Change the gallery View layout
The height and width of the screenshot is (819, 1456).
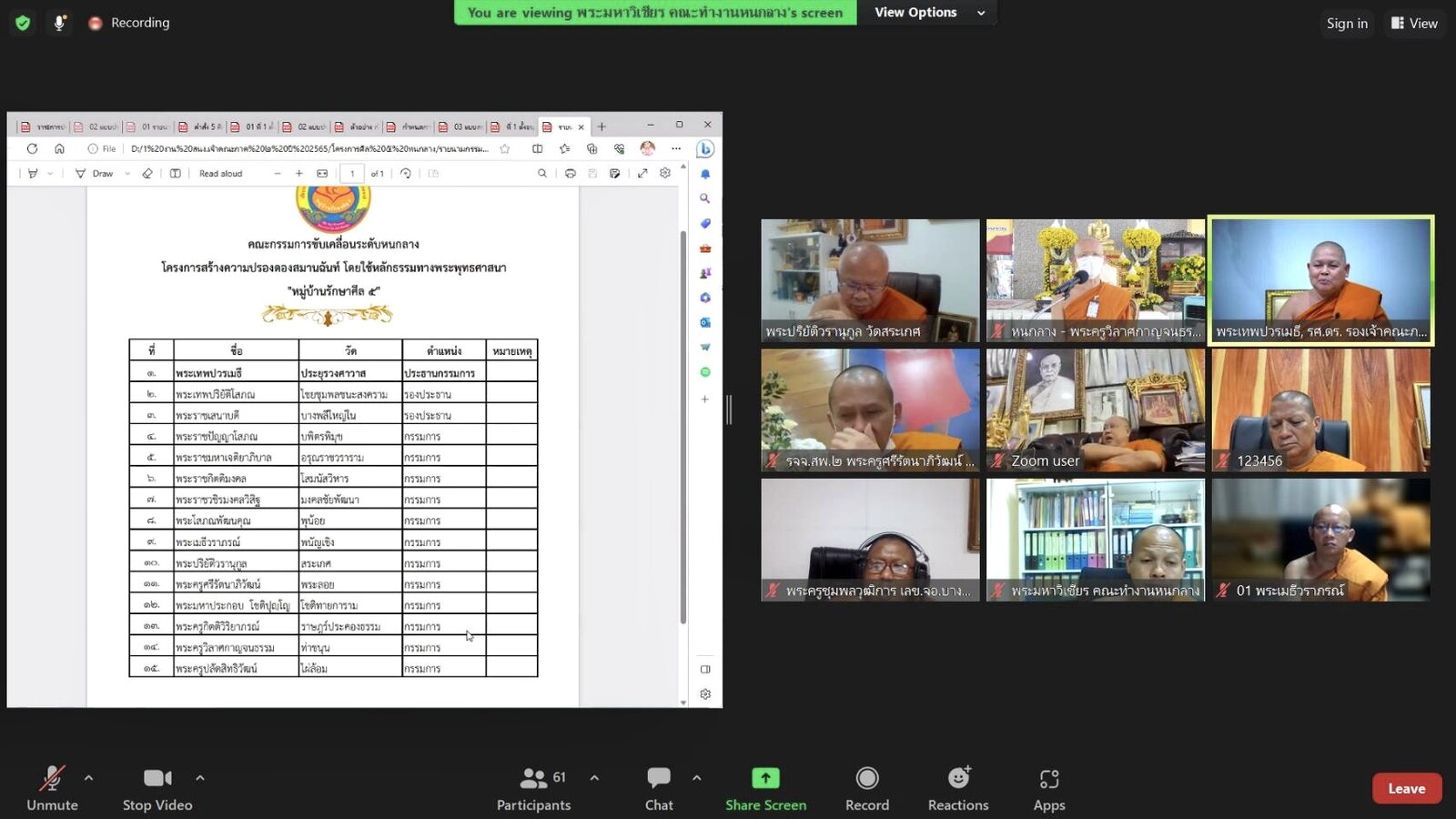(1414, 24)
